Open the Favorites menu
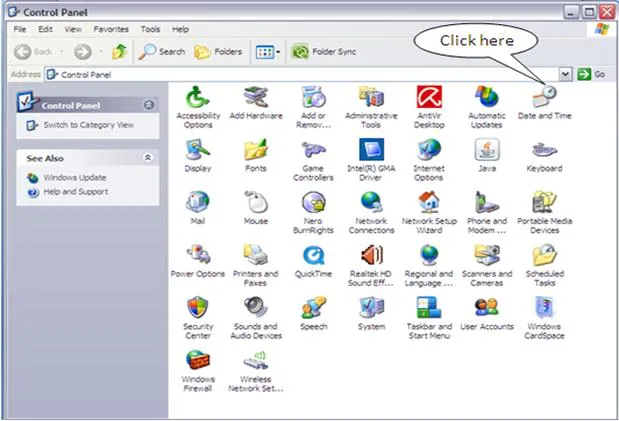Screen dimensions: 619x421 [x=111, y=29]
